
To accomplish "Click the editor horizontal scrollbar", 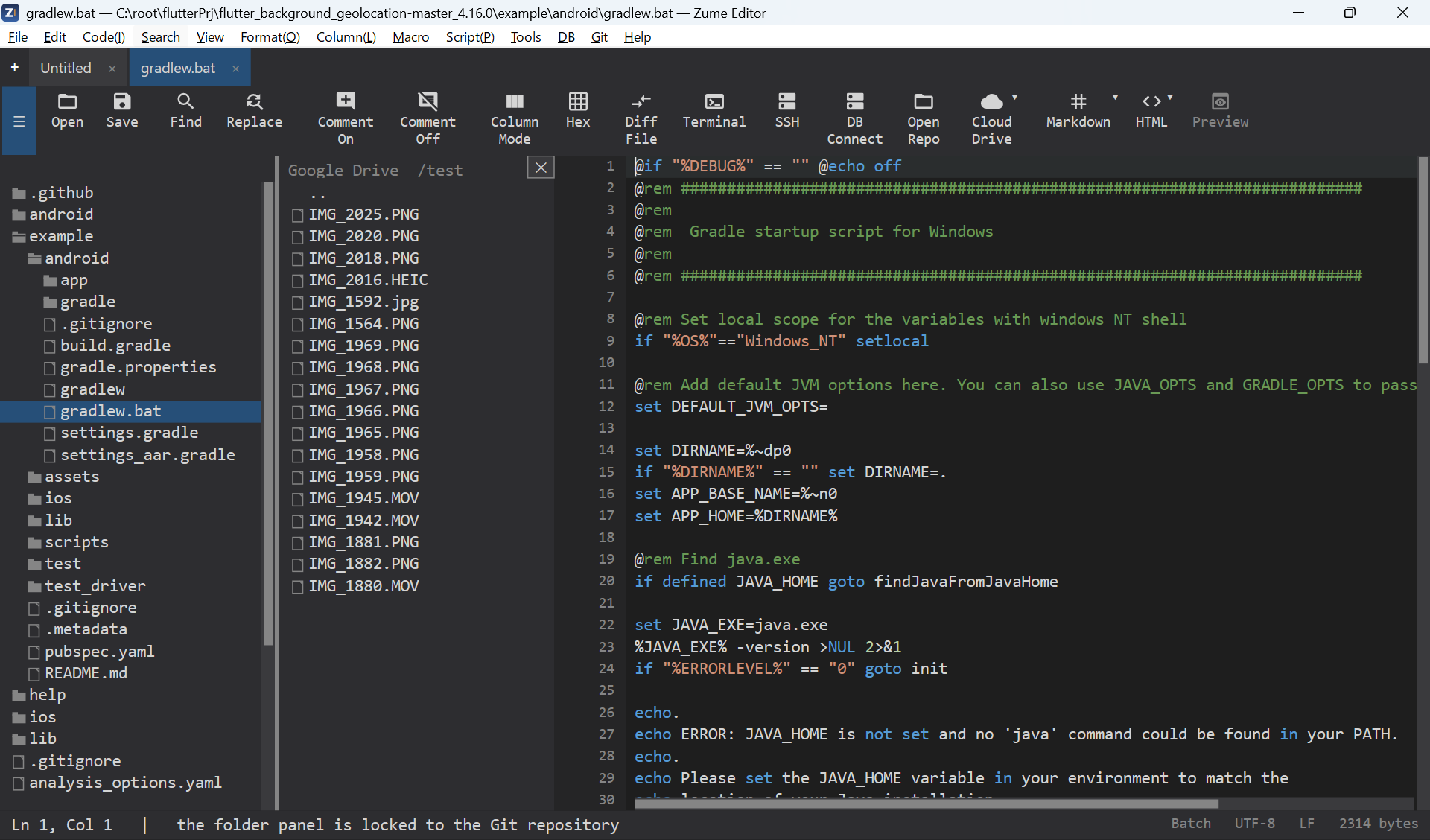I will [x=927, y=804].
